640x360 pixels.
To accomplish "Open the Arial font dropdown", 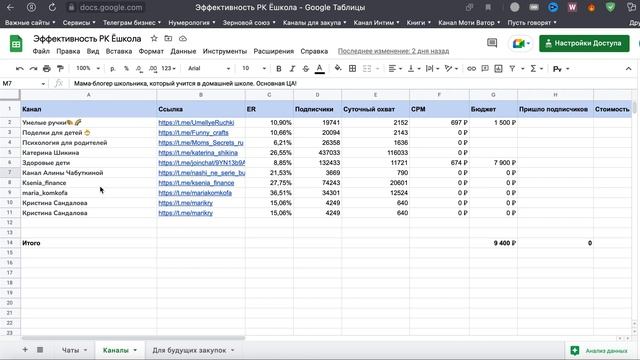I will [209, 68].
